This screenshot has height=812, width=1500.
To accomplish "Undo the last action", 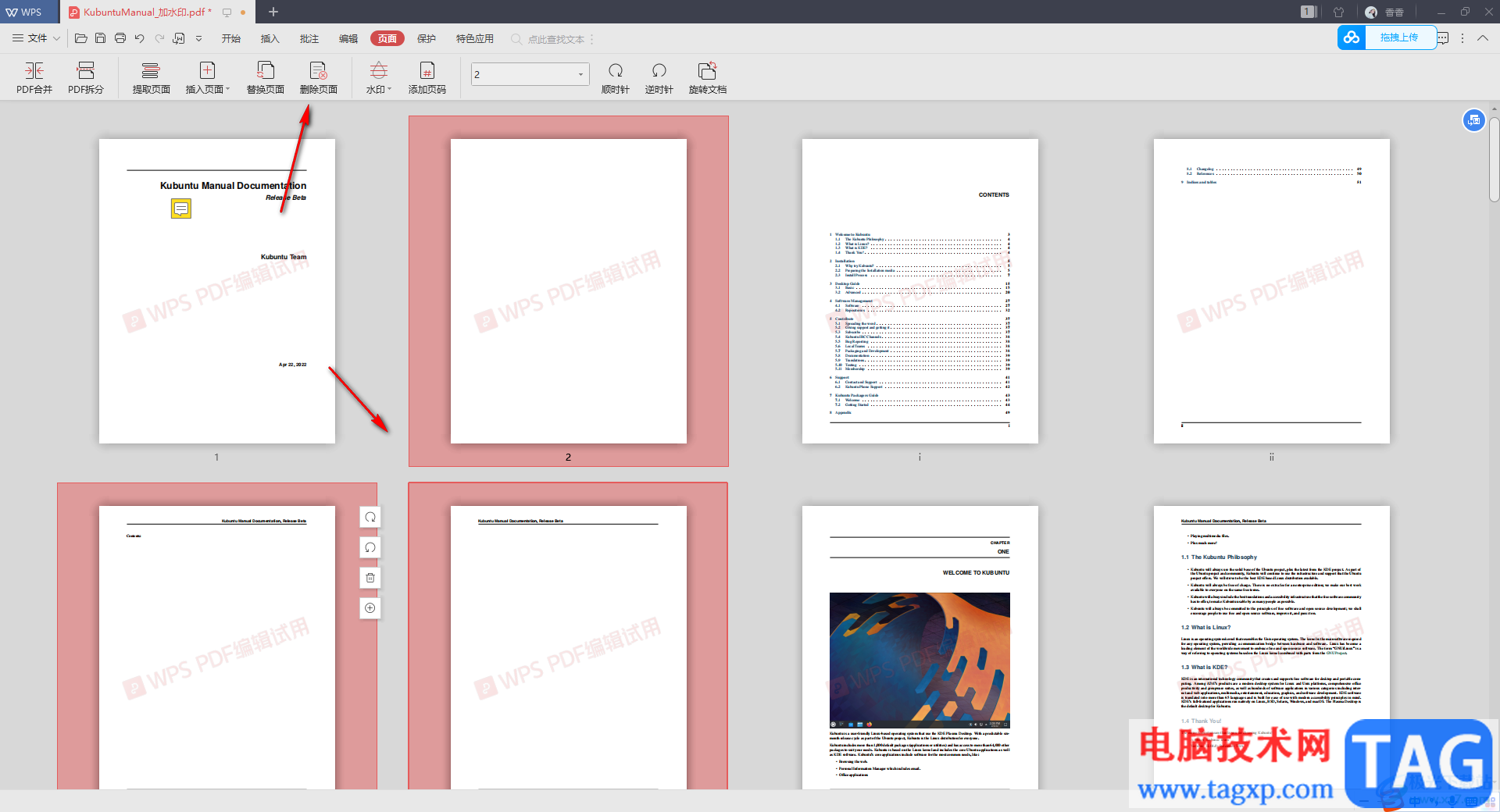I will point(139,38).
